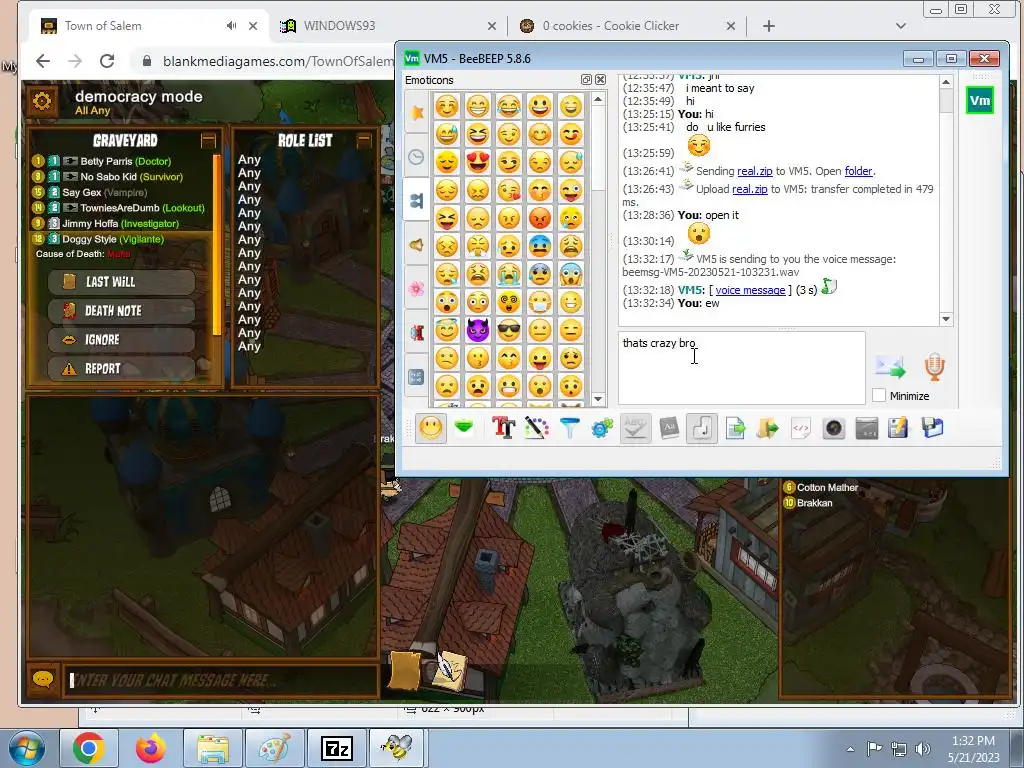Close the Emoticons panel
Screen dimensions: 1024x768
tap(600, 80)
